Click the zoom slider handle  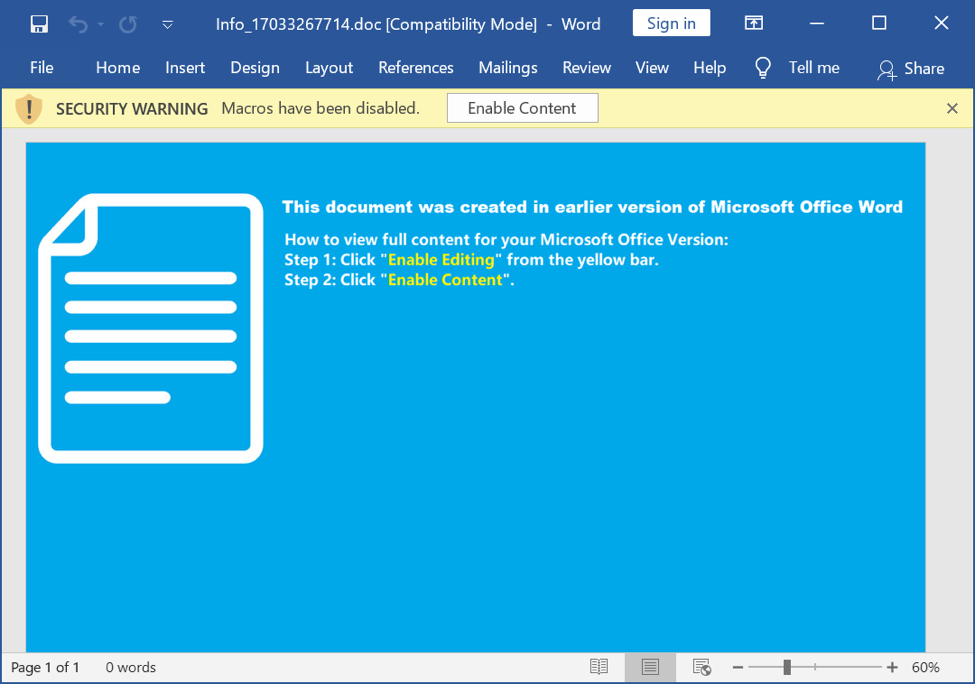click(x=787, y=667)
